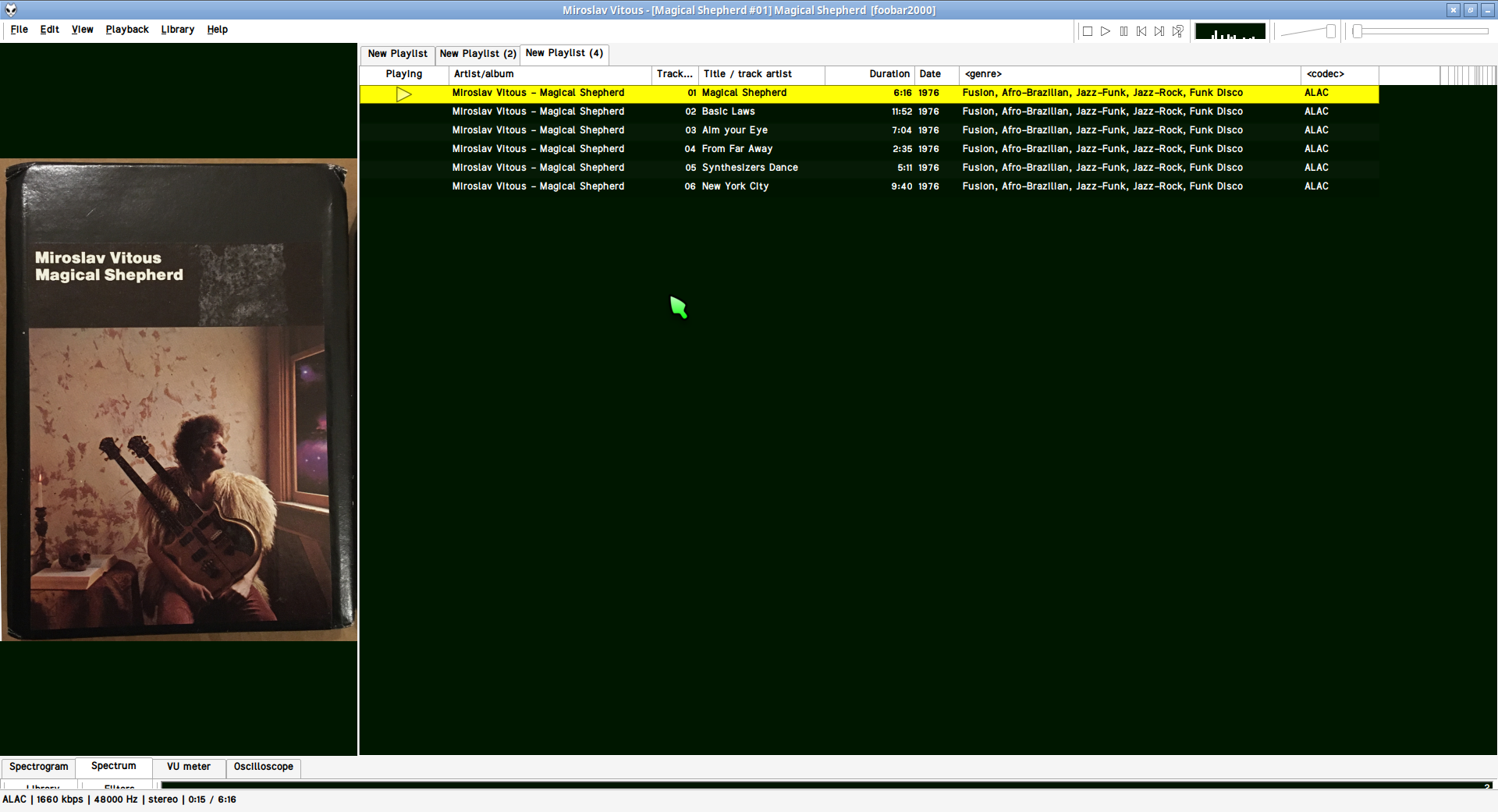Viewport: 1498px width, 812px height.
Task: Click the 11:52 duration cell
Action: [x=901, y=112]
